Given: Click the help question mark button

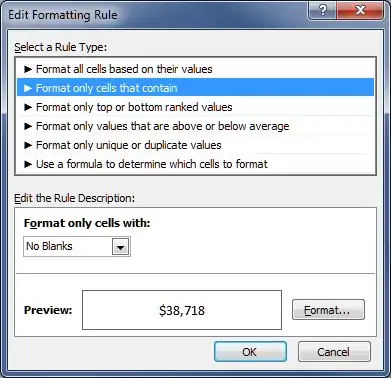Looking at the screenshot, I should [323, 11].
